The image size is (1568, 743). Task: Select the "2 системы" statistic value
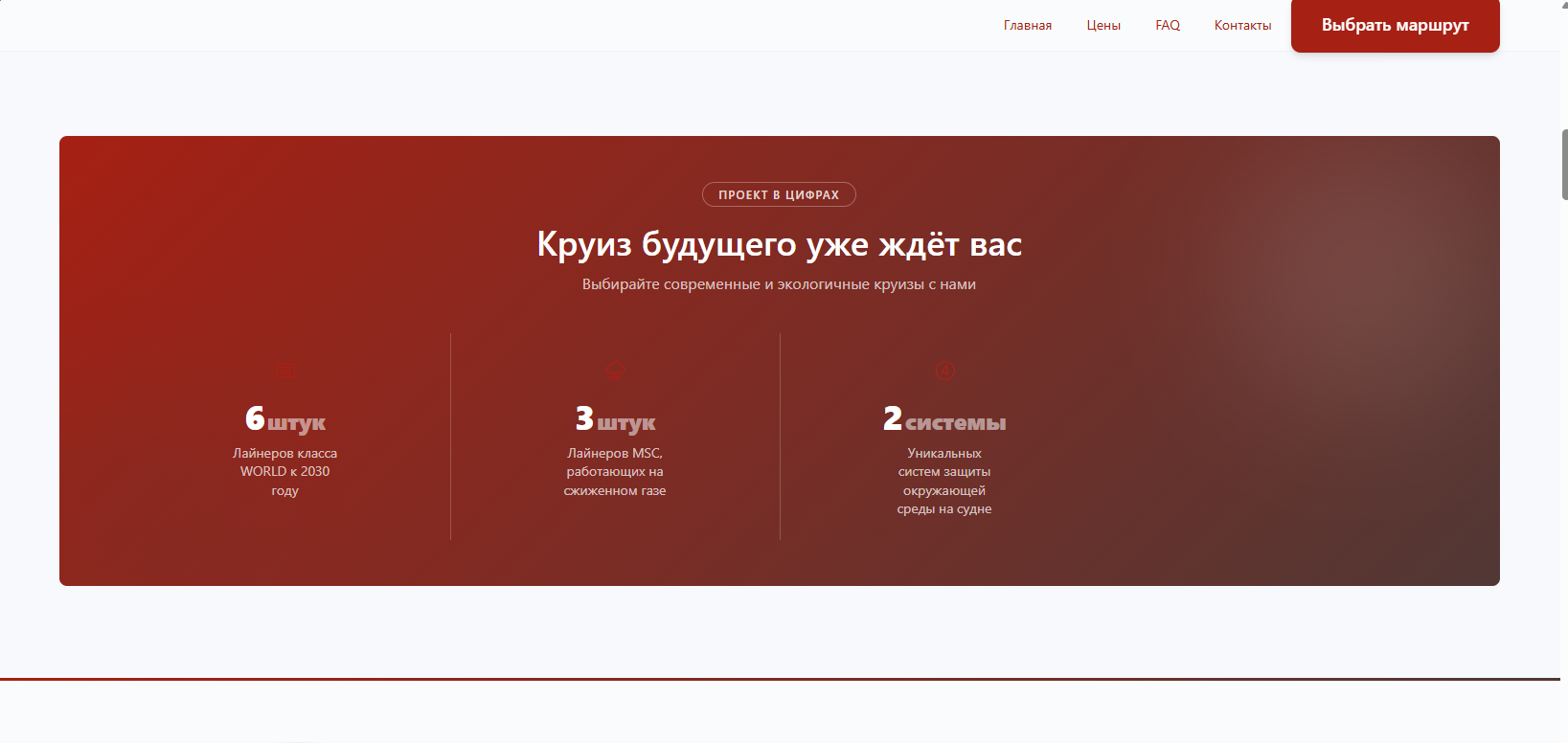[944, 419]
